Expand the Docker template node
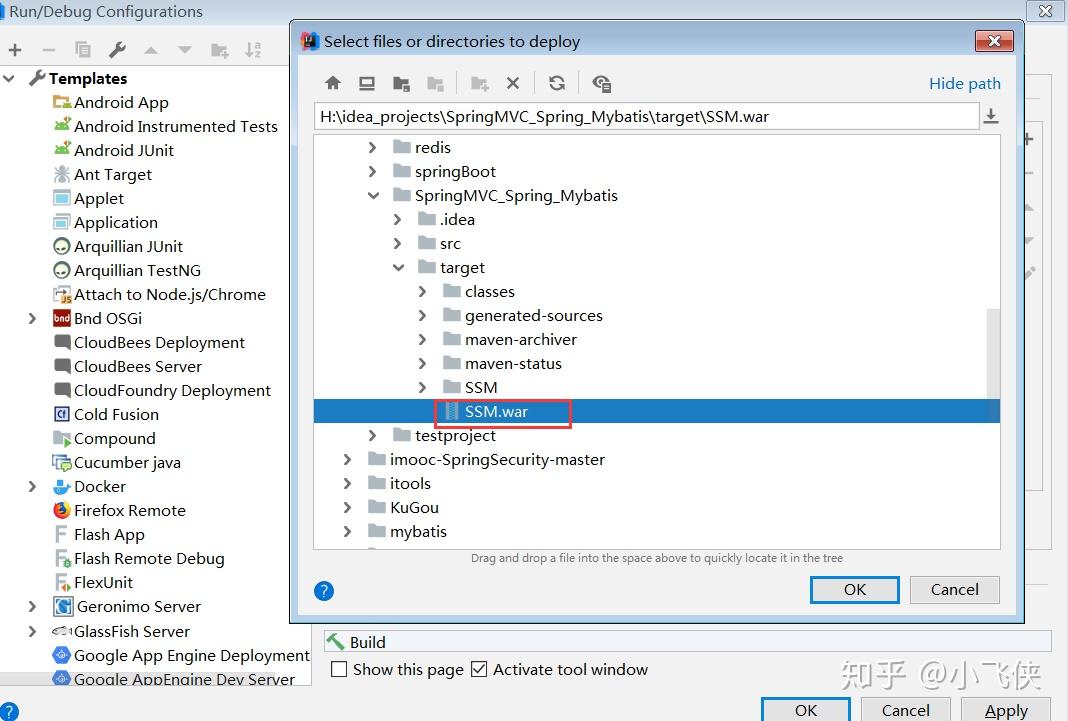The height and width of the screenshot is (721, 1068). point(32,487)
